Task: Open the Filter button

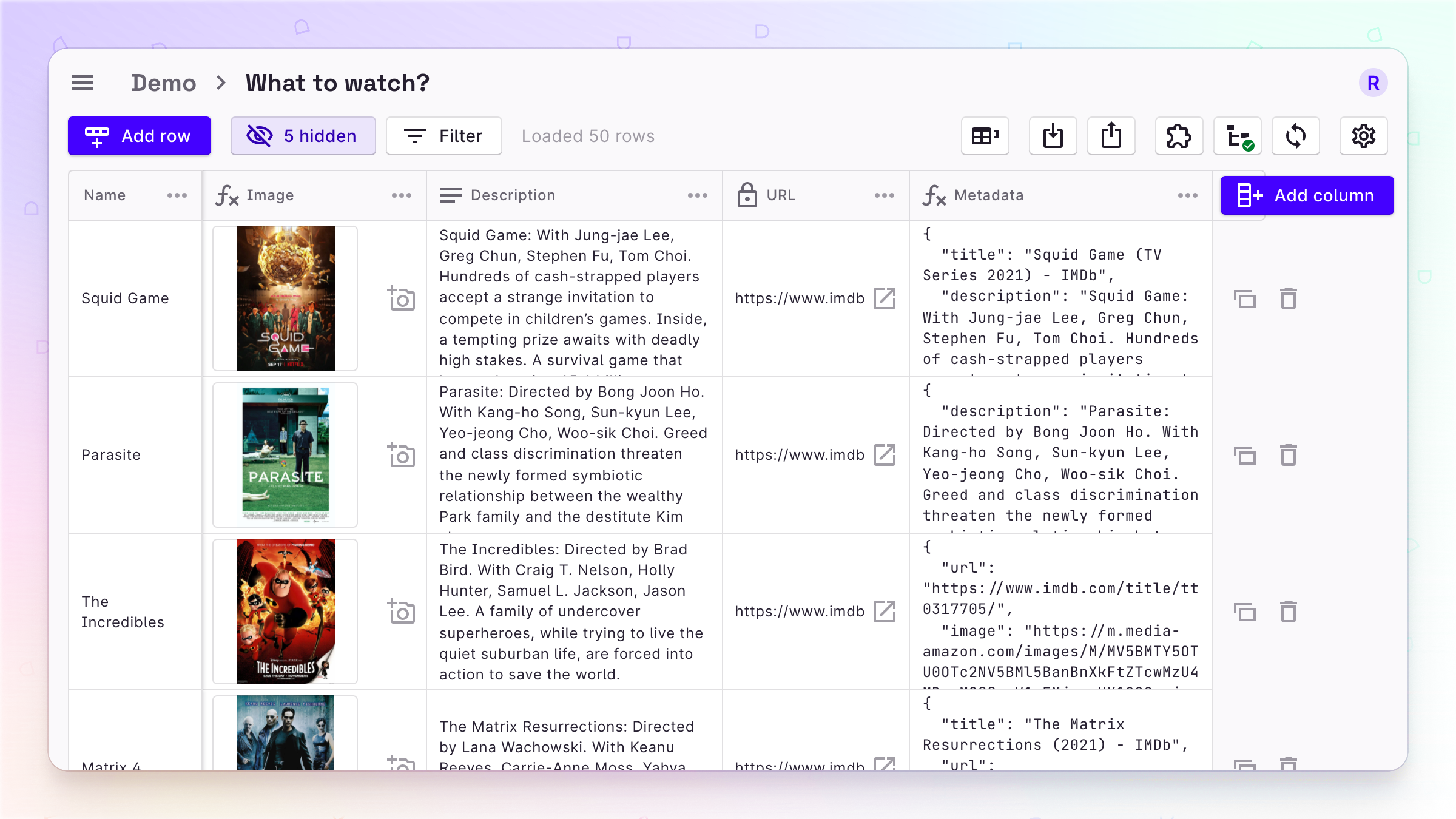Action: coord(444,136)
